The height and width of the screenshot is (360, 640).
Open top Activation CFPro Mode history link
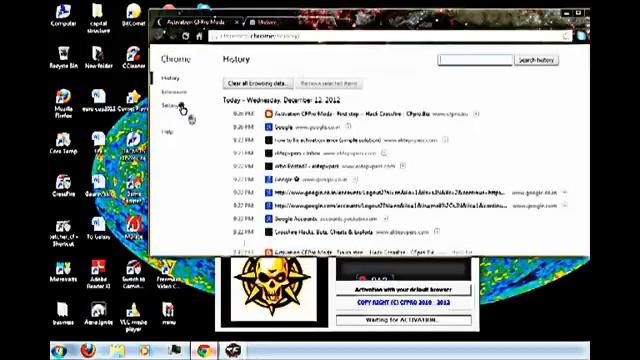pos(352,114)
